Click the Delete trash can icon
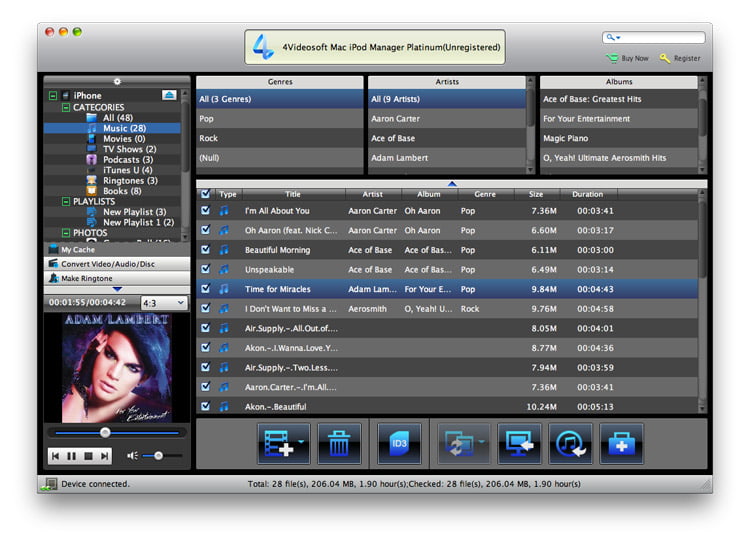This screenshot has width=750, height=545. pyautogui.click(x=339, y=444)
